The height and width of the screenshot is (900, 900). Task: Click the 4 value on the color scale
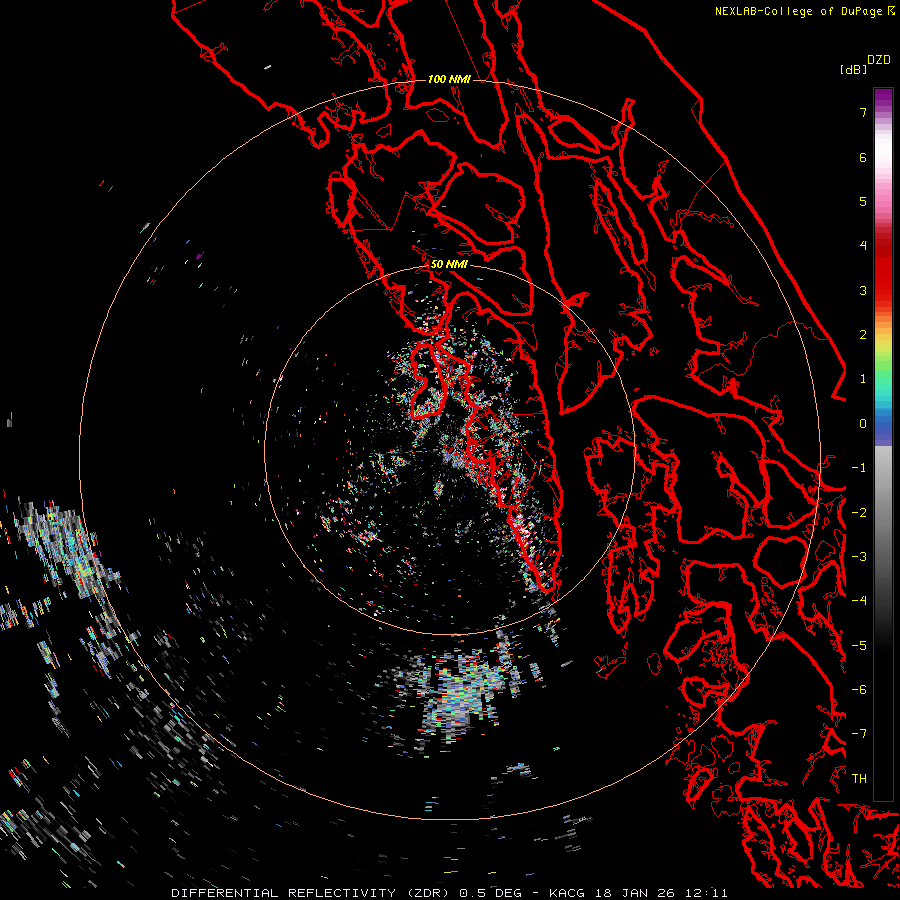(863, 246)
